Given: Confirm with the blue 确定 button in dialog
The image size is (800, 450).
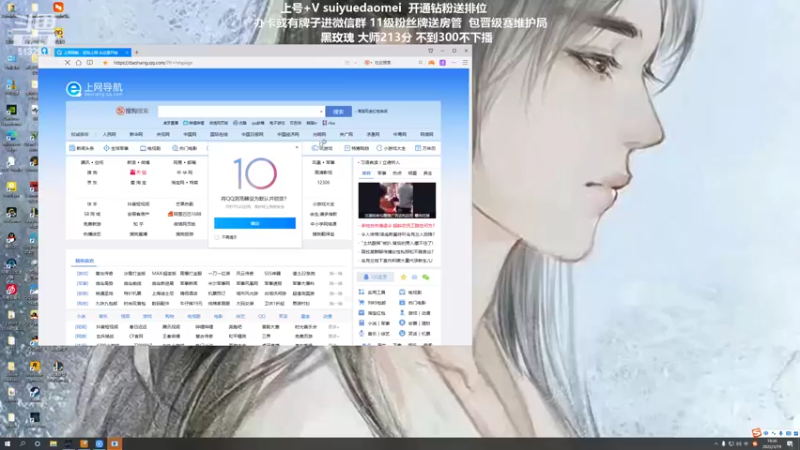Looking at the screenshot, I should pos(255,223).
